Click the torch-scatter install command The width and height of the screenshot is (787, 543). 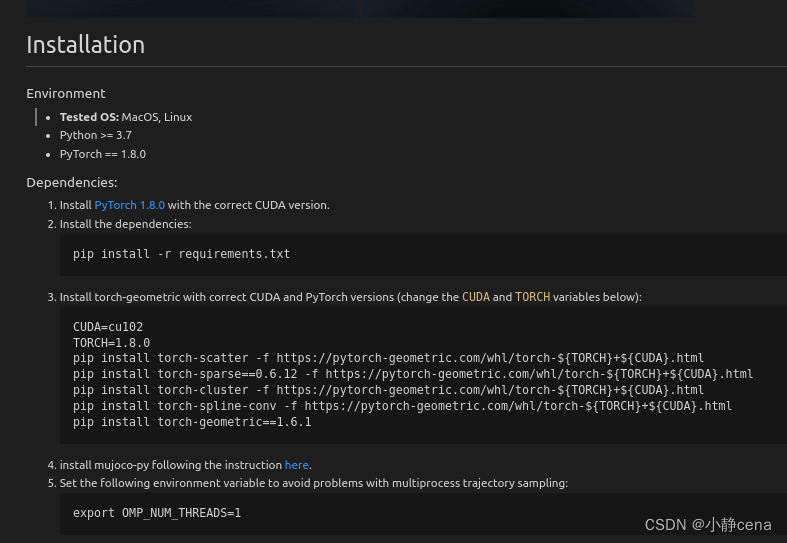[388, 358]
